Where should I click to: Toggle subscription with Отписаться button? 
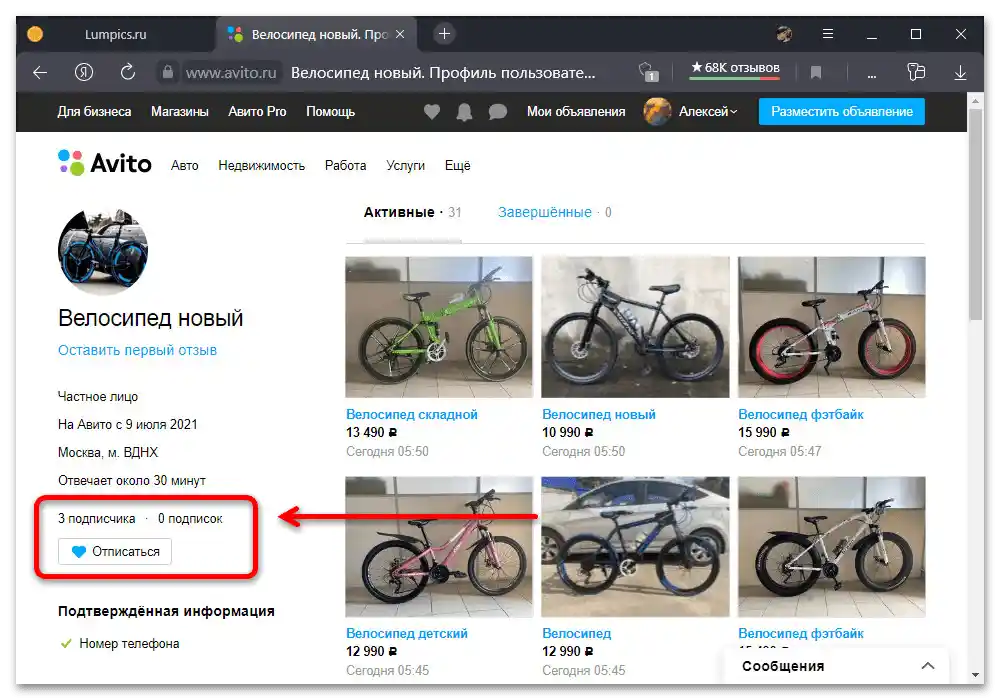tap(115, 551)
